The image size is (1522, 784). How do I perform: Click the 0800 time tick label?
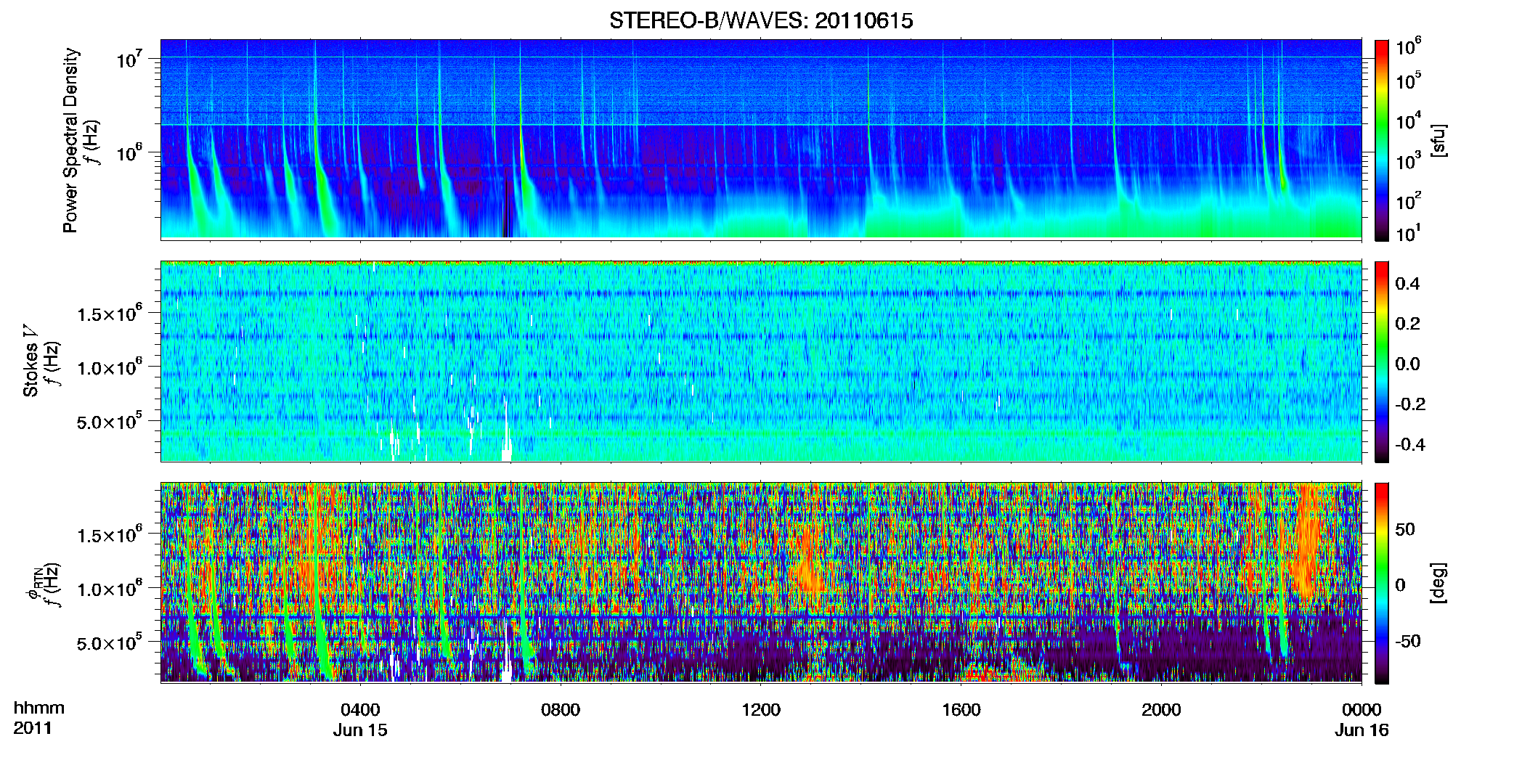tap(561, 710)
